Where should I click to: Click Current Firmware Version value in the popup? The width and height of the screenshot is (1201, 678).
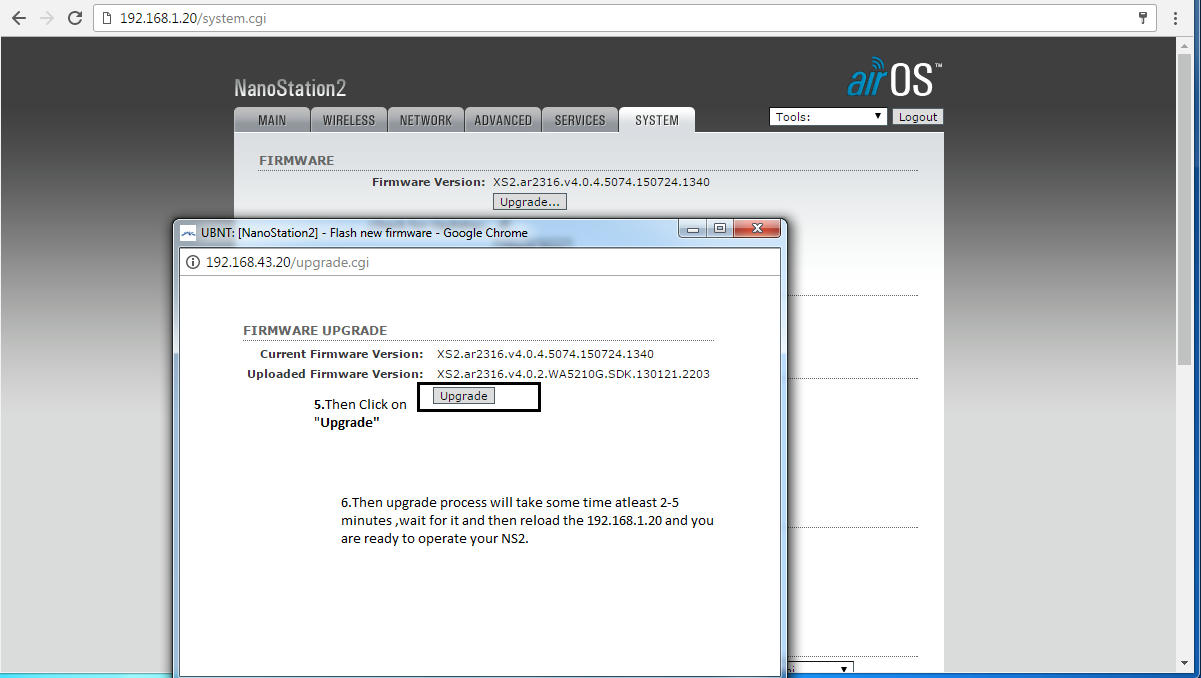point(545,354)
